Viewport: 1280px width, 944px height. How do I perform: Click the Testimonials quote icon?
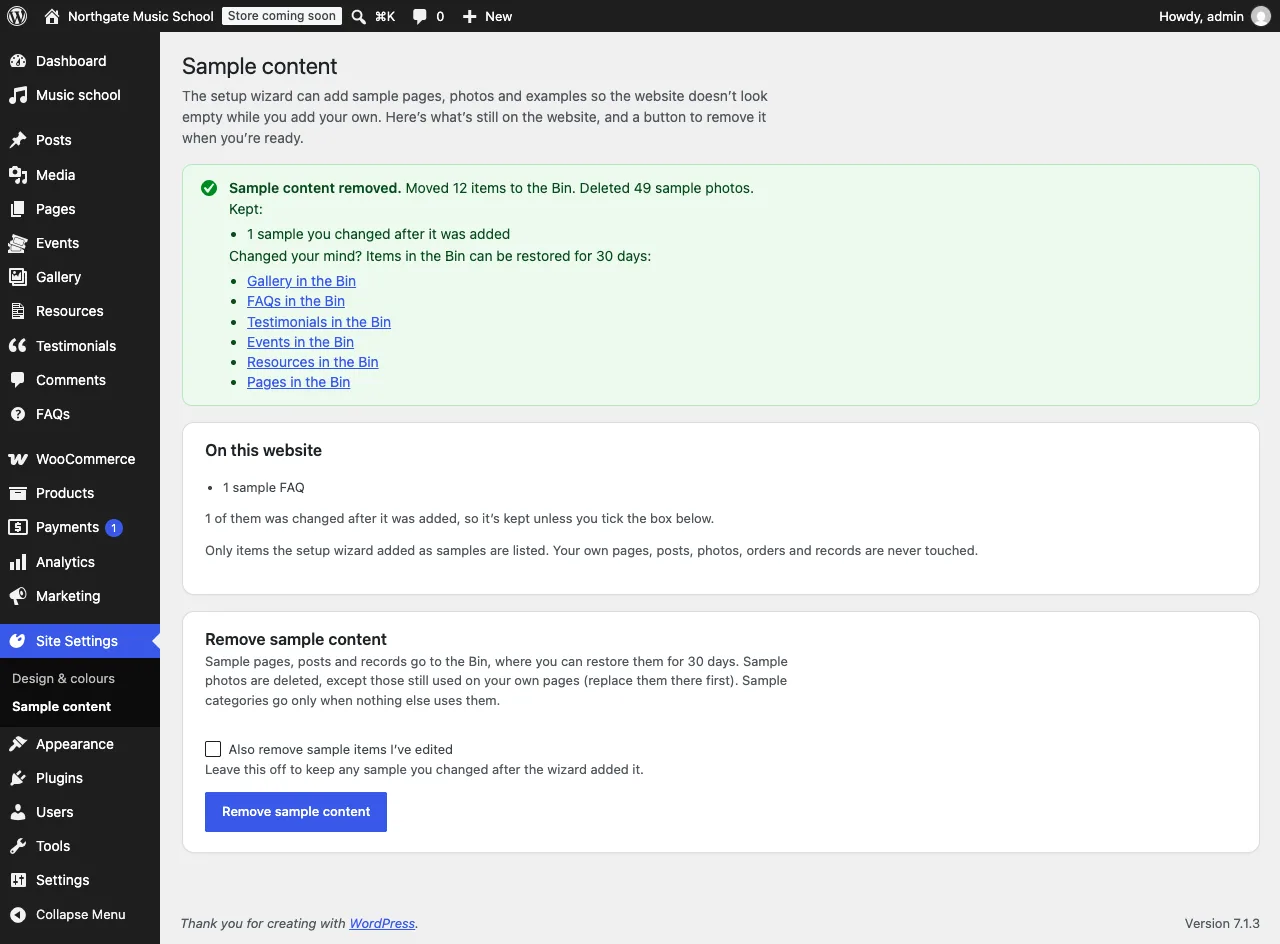click(18, 346)
